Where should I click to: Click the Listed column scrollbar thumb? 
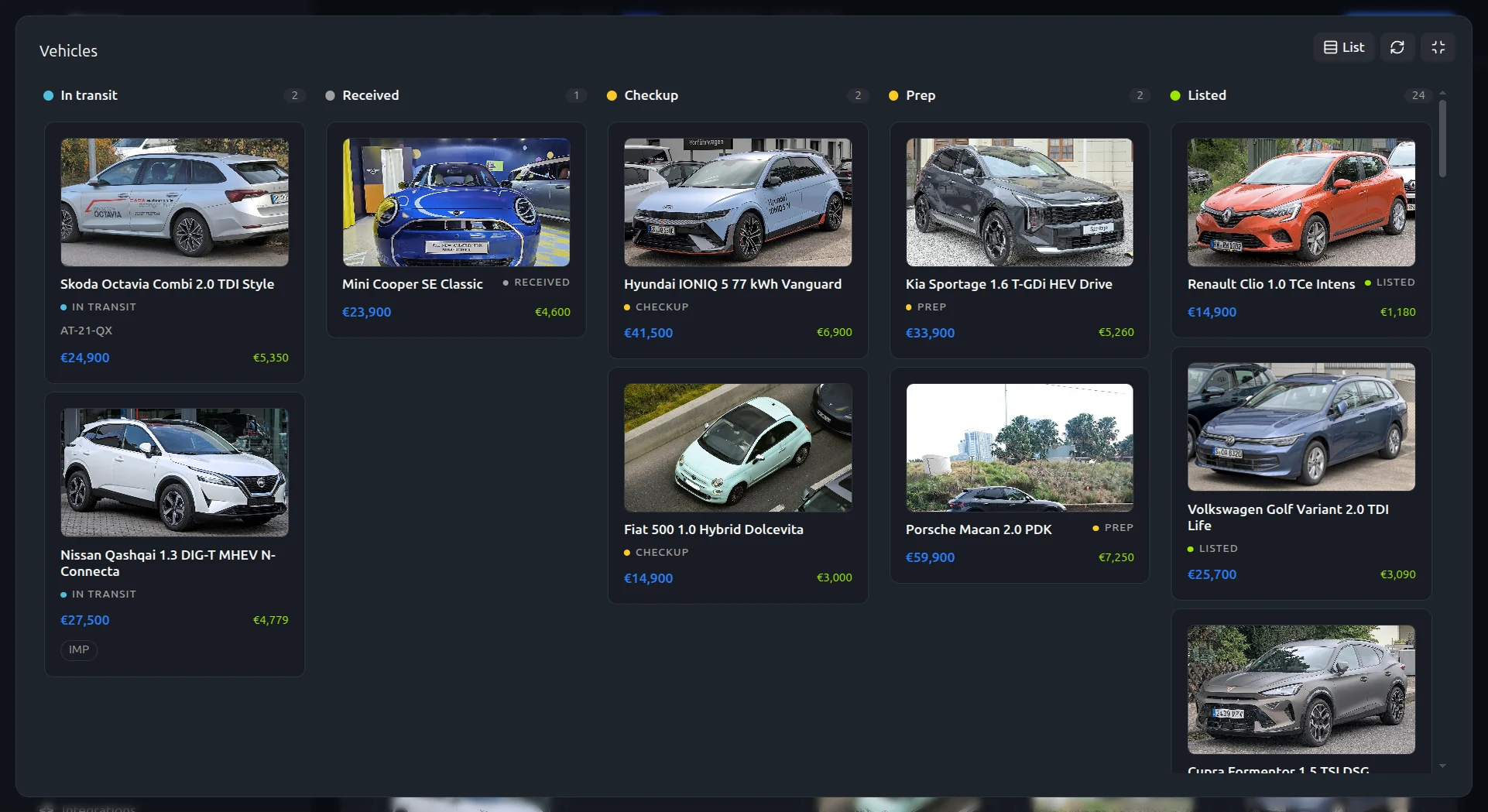click(1442, 139)
